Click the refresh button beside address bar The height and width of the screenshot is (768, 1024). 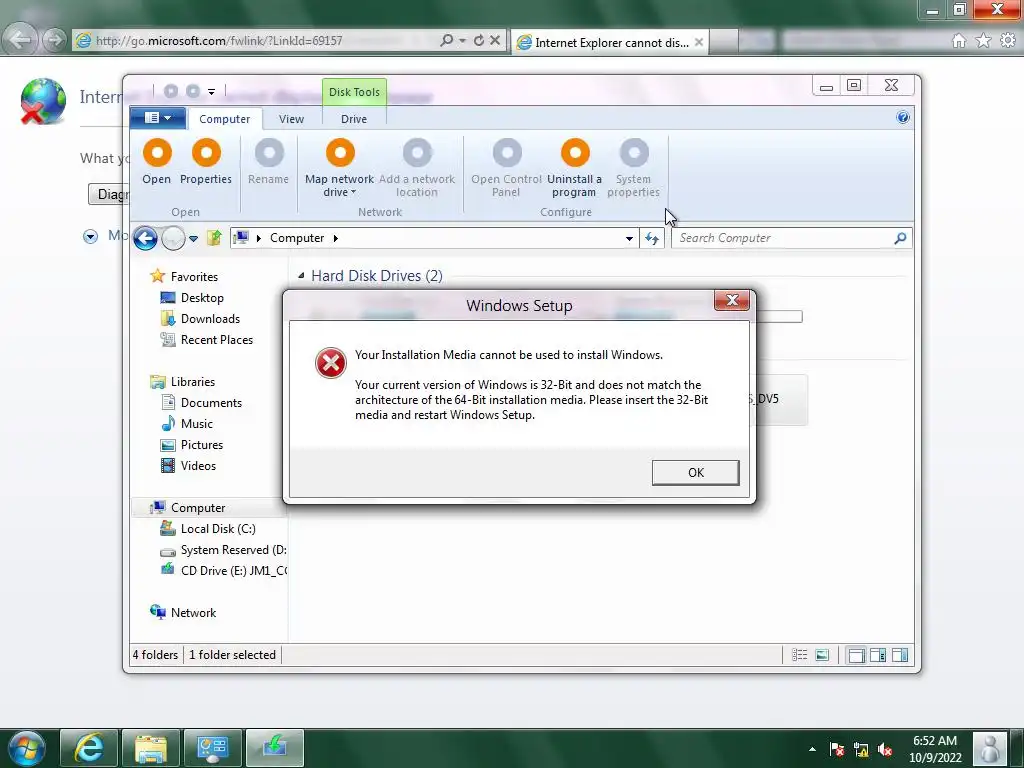652,238
